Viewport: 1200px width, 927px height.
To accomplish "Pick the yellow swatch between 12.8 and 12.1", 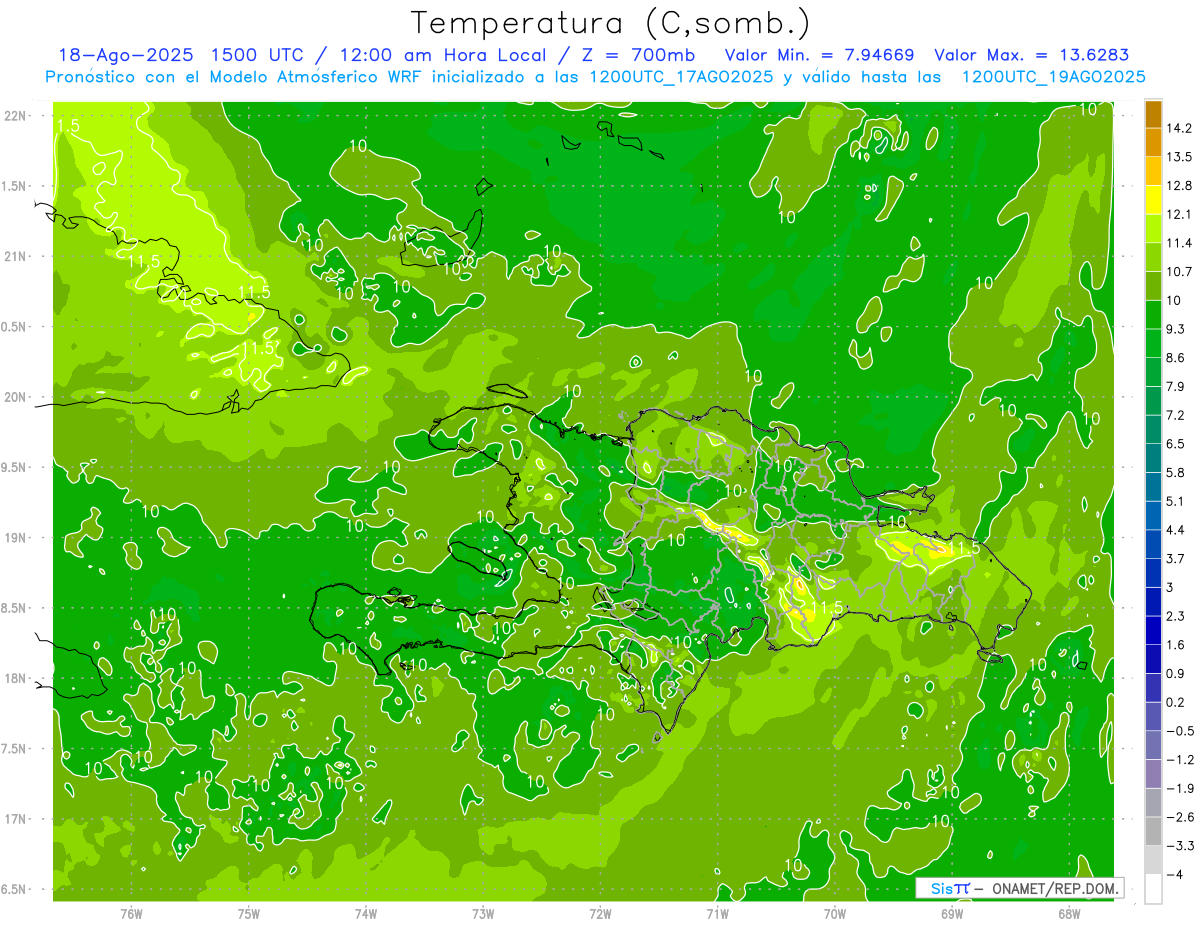I will [1153, 199].
